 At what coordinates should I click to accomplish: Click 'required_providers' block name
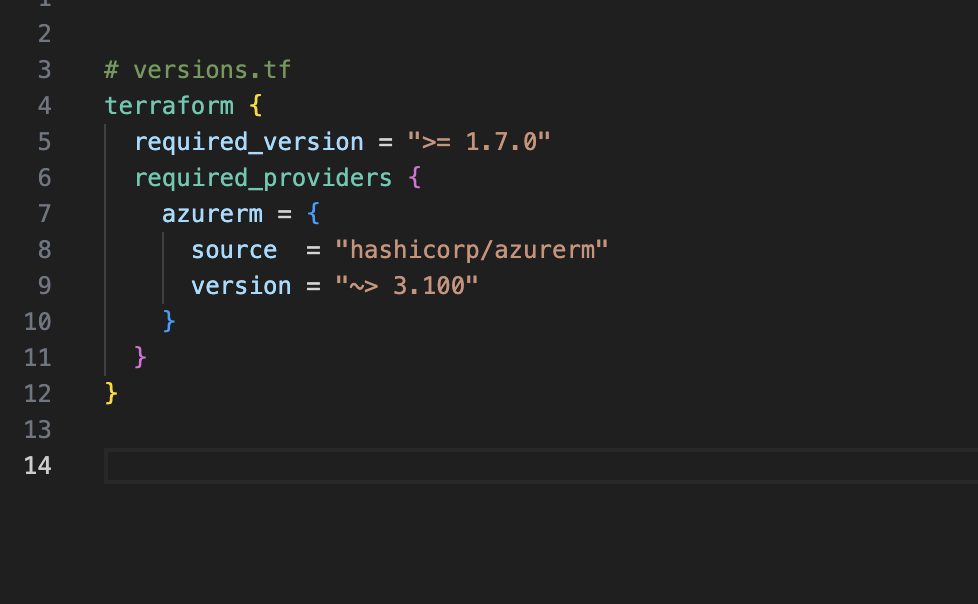(x=263, y=178)
